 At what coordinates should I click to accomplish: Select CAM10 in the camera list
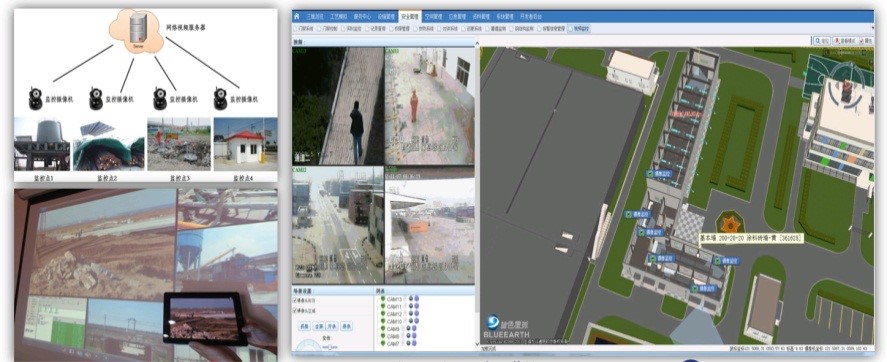click(394, 321)
